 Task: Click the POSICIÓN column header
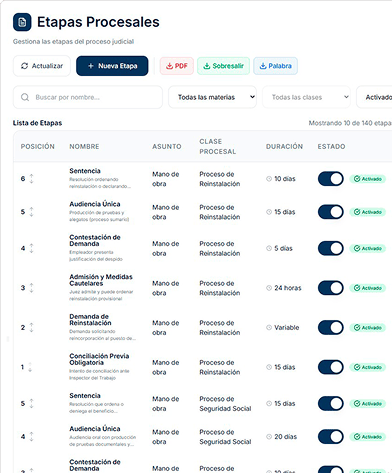point(38,146)
